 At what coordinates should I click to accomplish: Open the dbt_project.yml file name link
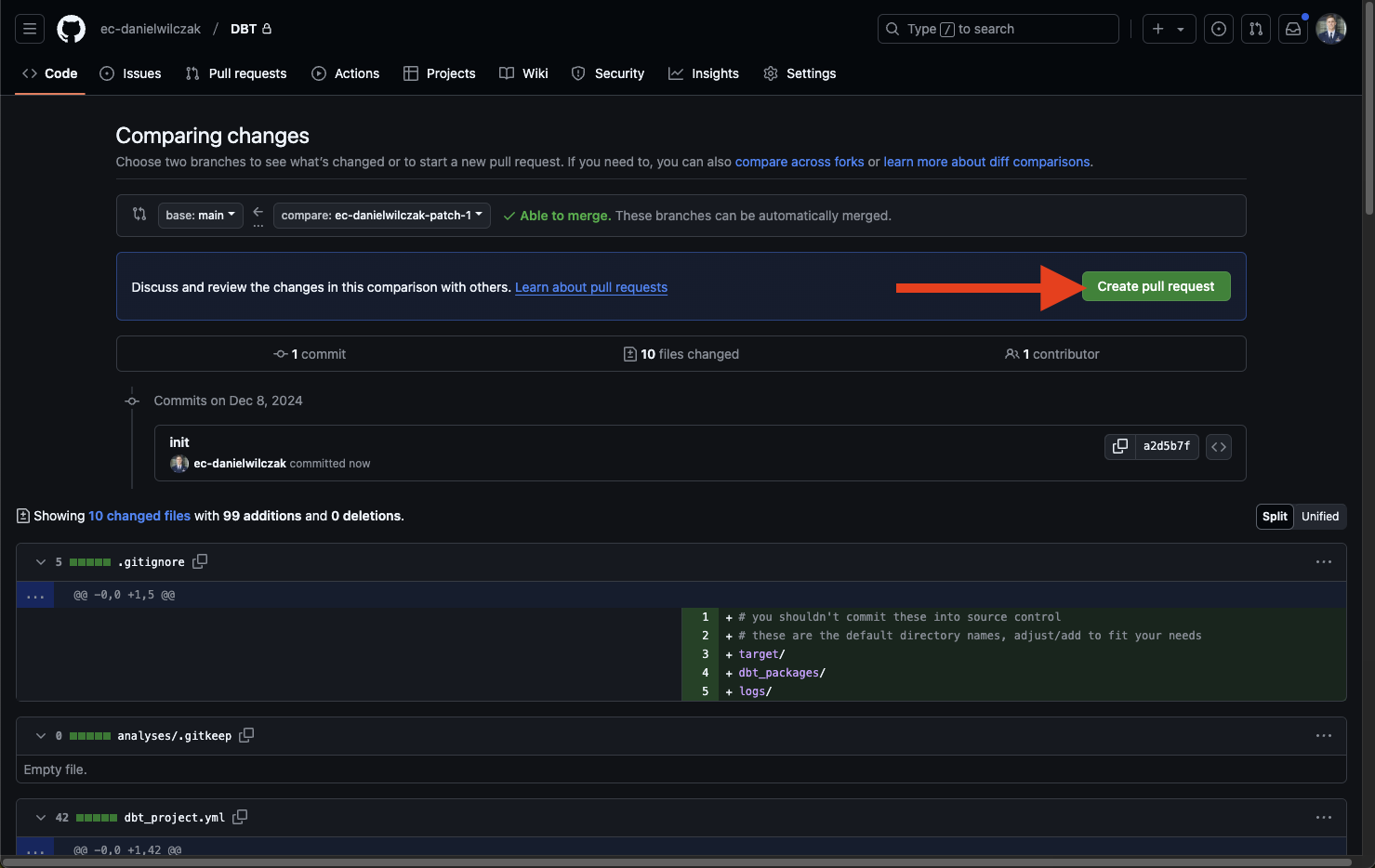[x=175, y=818]
